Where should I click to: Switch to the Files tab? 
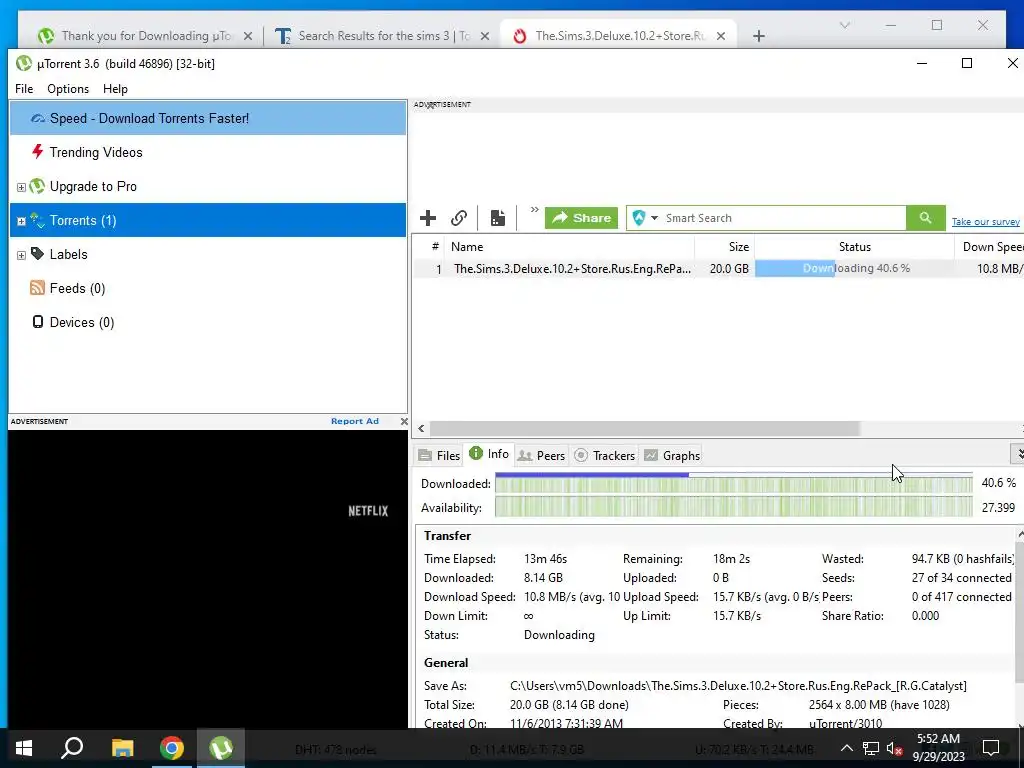point(439,455)
